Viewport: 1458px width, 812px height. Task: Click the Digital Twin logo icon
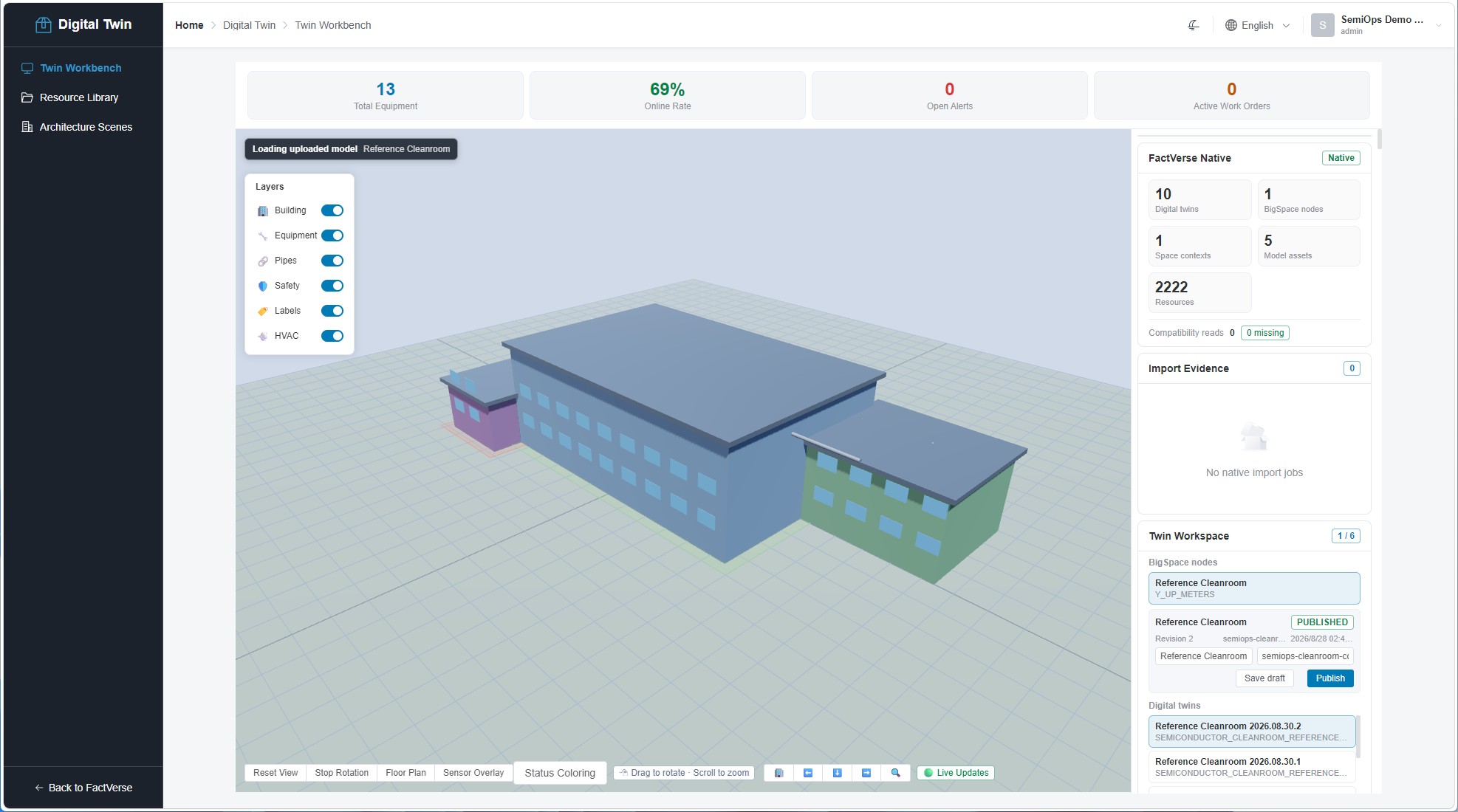(x=44, y=24)
